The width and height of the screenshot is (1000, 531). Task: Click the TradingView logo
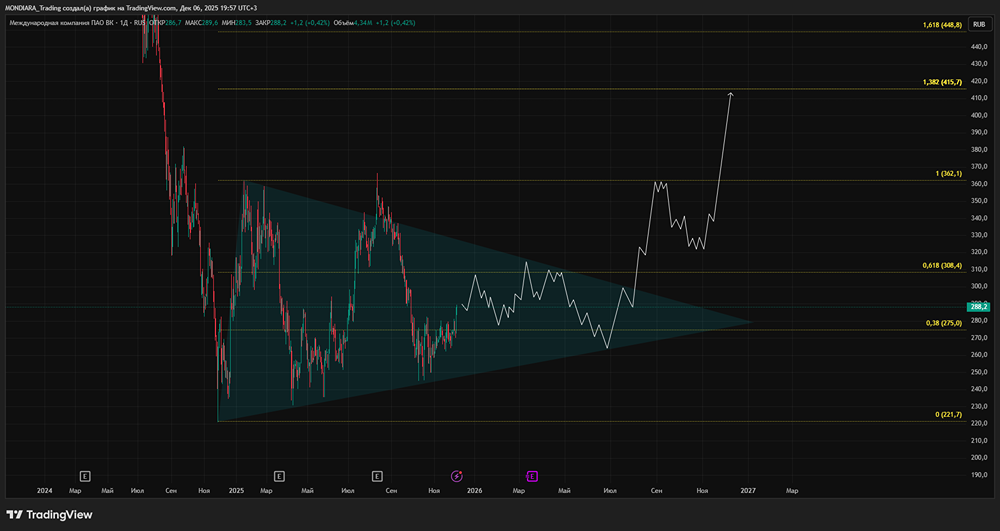[x=51, y=514]
